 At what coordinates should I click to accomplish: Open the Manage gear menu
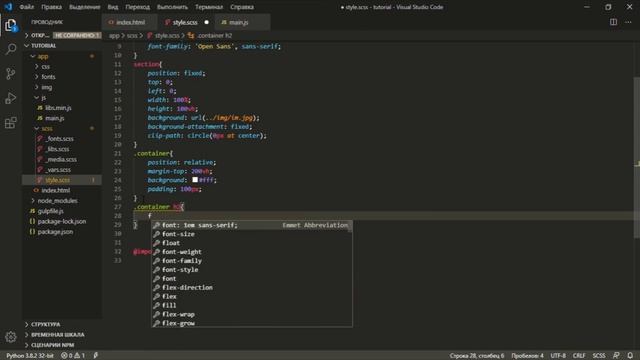11,337
